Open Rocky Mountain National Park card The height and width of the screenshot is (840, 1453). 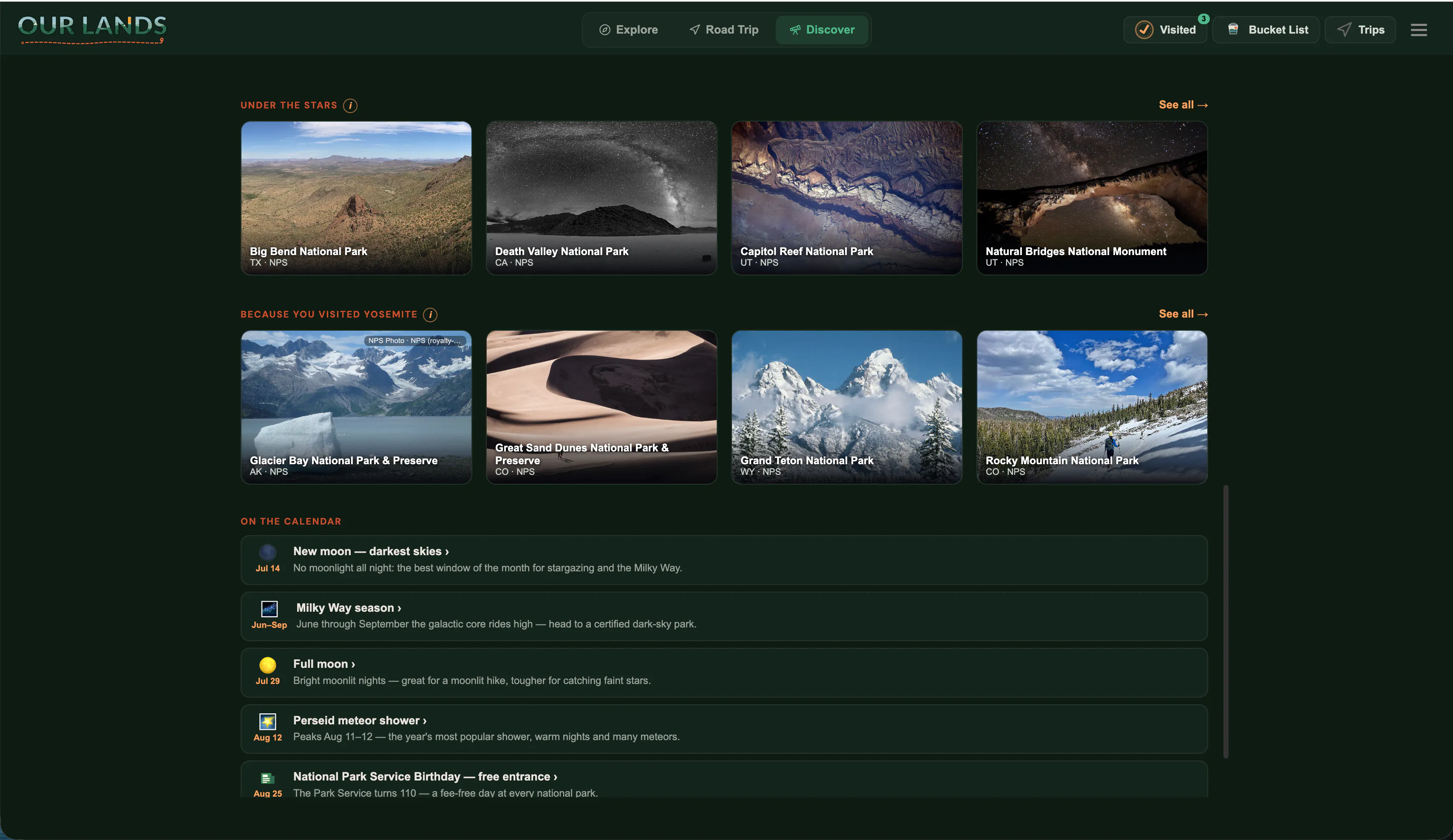(1092, 407)
